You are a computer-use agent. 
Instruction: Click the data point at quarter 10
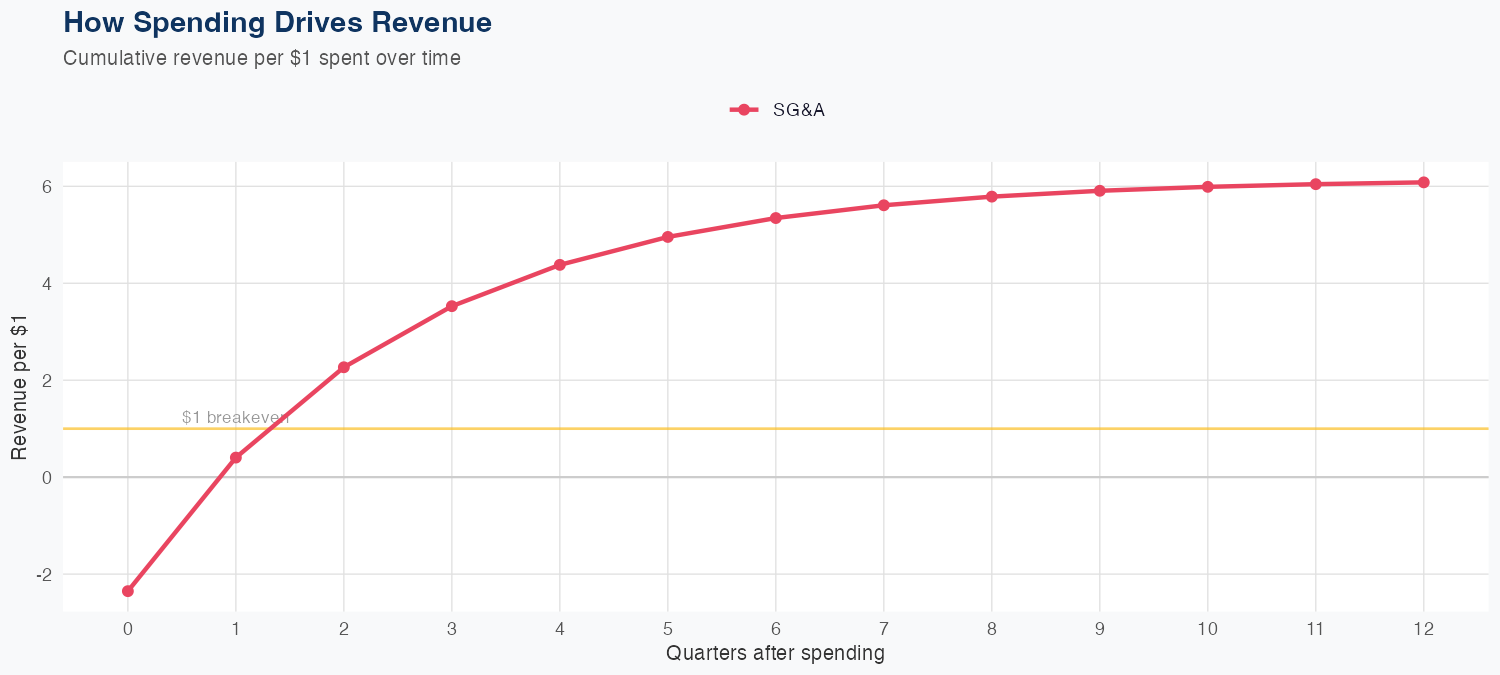pyautogui.click(x=1208, y=186)
